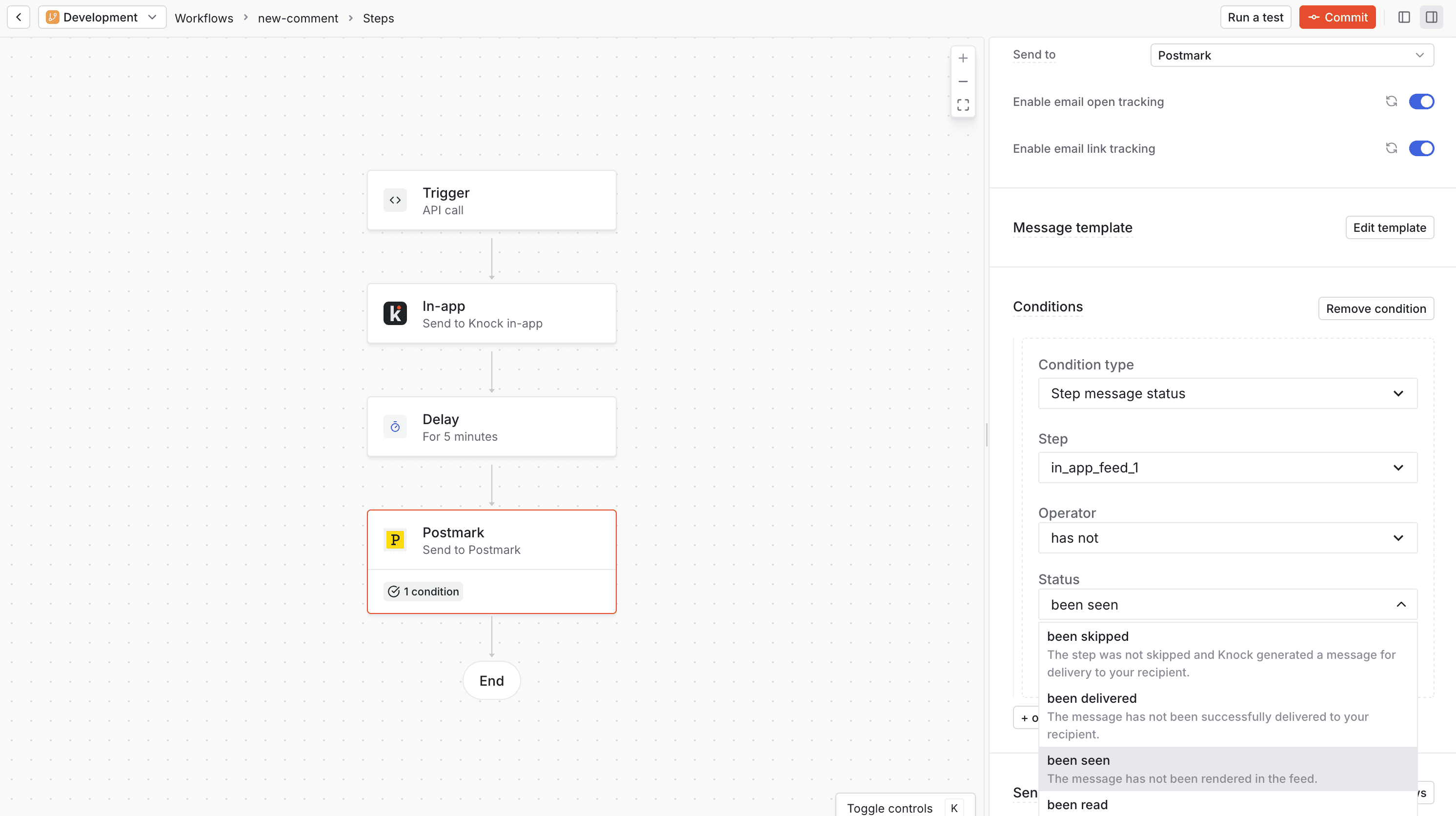
Task: Open the Step dropdown showing in_app_feed_1
Action: point(1227,467)
